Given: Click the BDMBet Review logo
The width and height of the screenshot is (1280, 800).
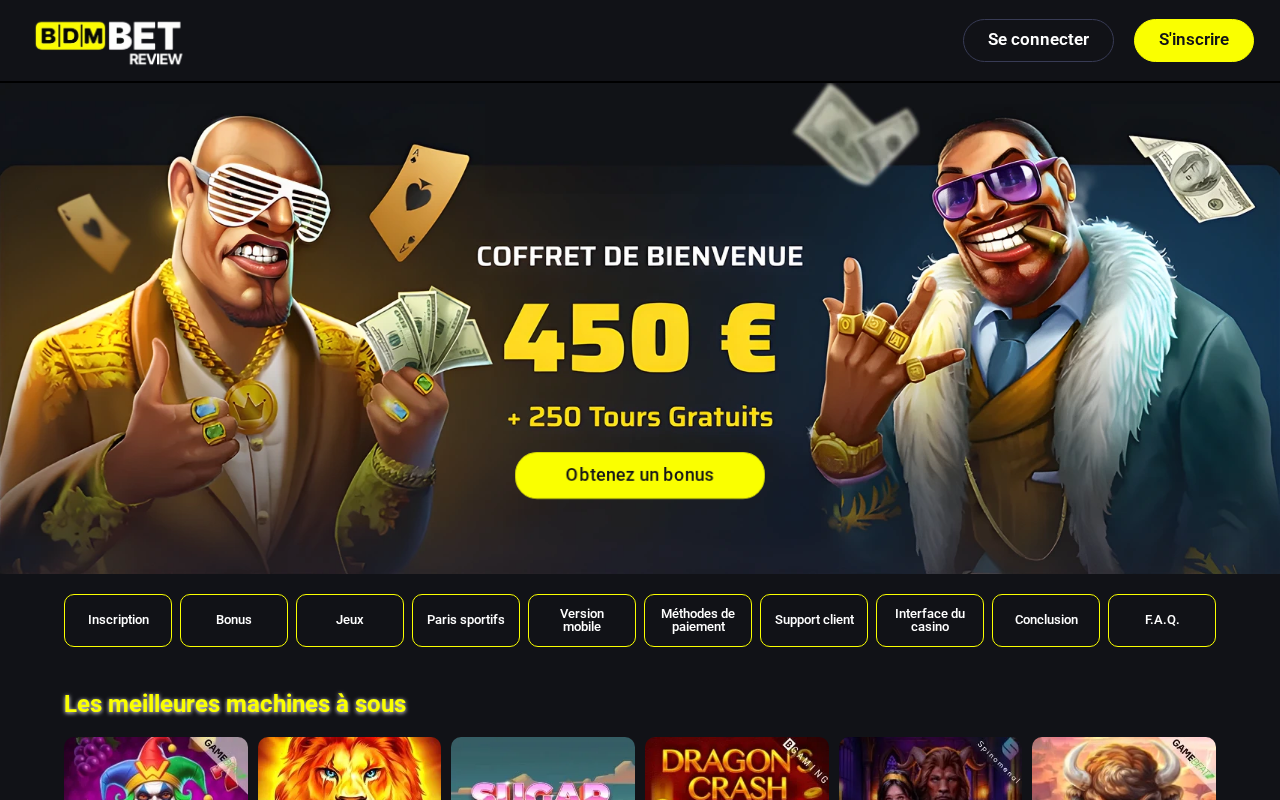Looking at the screenshot, I should coord(109,43).
